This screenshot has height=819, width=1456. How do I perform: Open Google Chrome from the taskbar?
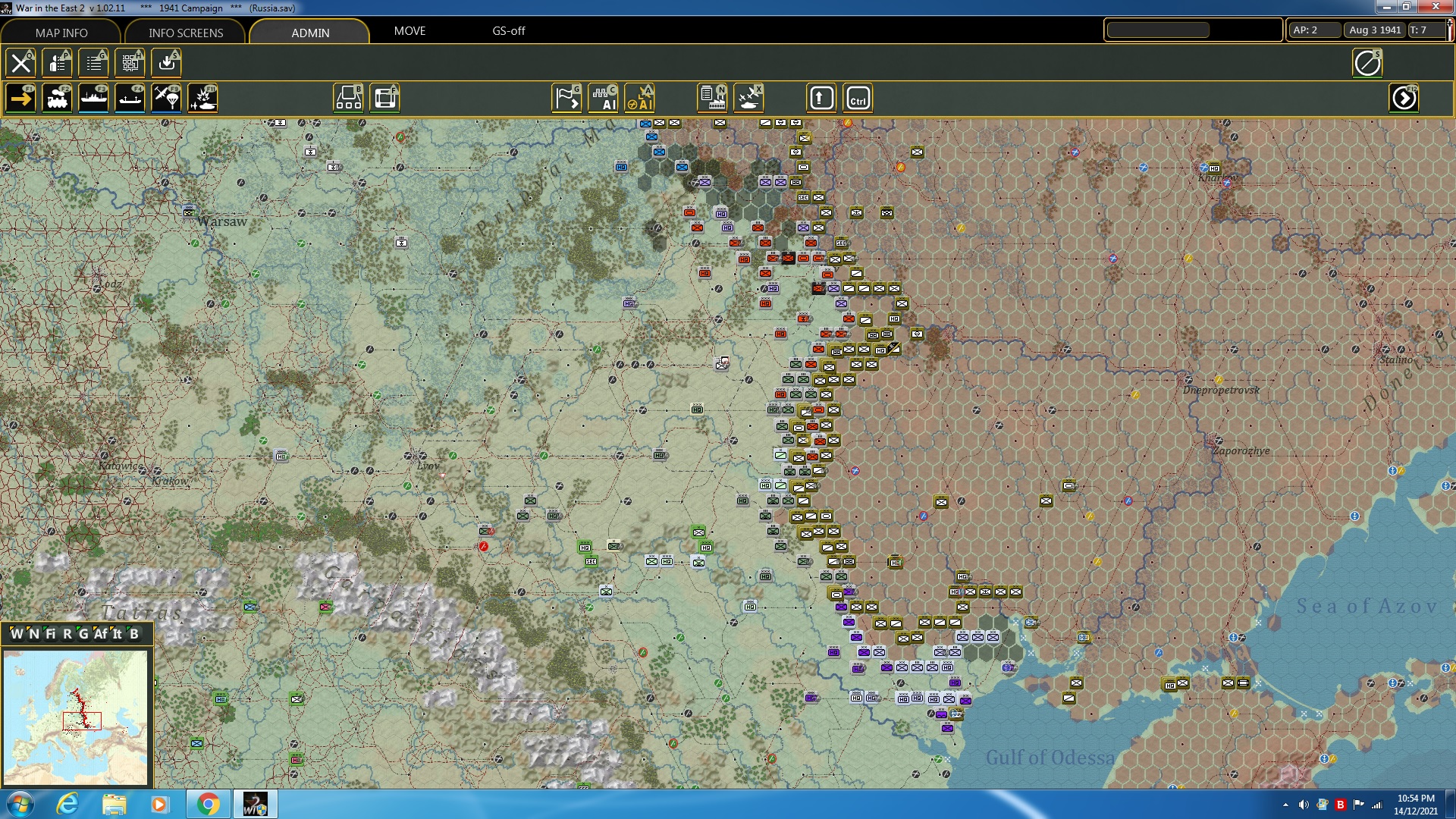pyautogui.click(x=208, y=804)
